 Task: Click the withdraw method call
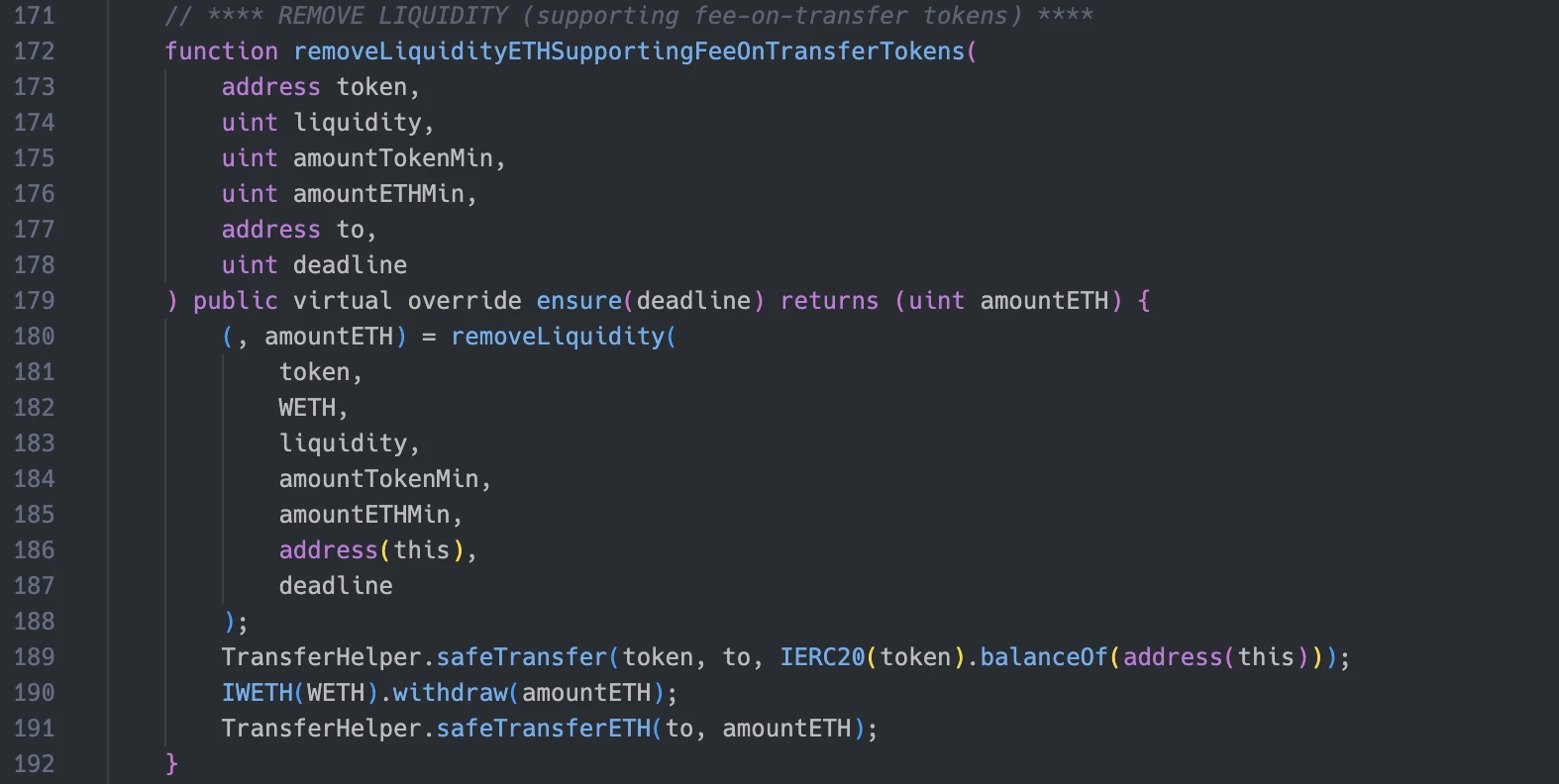click(x=451, y=693)
